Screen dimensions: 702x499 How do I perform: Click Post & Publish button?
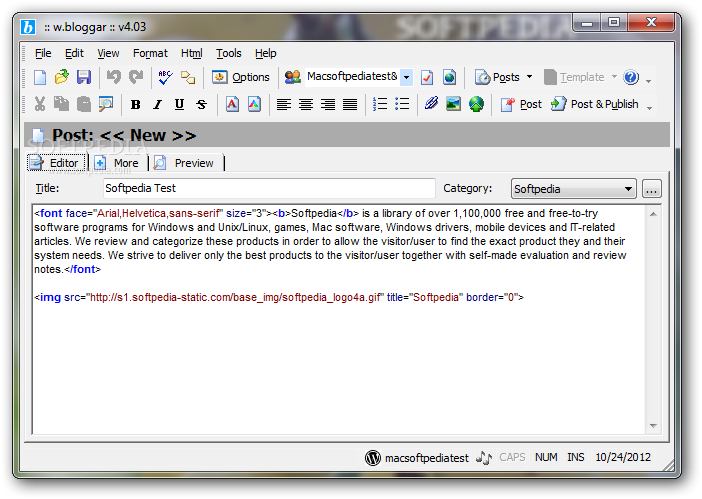(x=595, y=104)
